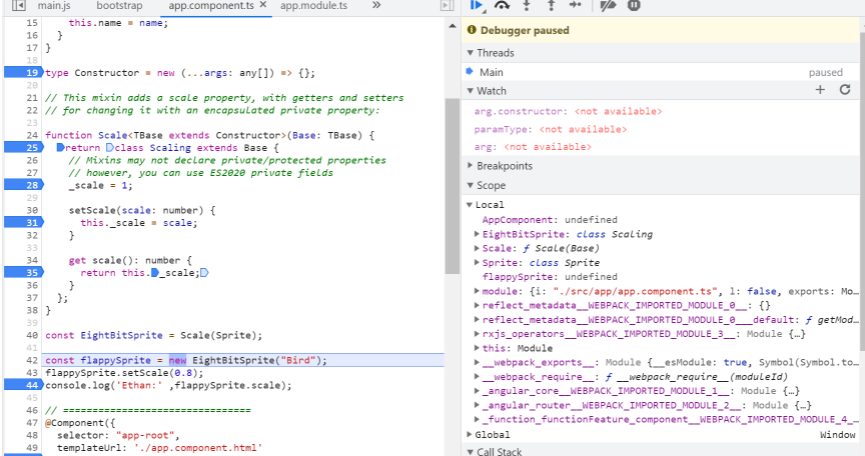Step into the next function call

pos(528,6)
